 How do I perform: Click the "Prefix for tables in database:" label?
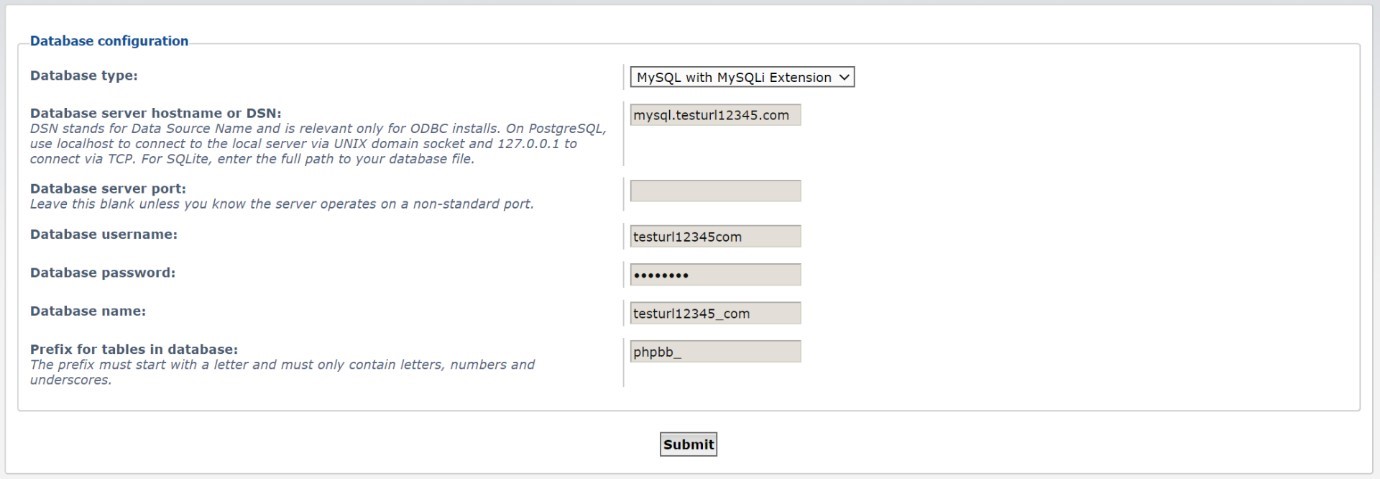click(x=134, y=349)
